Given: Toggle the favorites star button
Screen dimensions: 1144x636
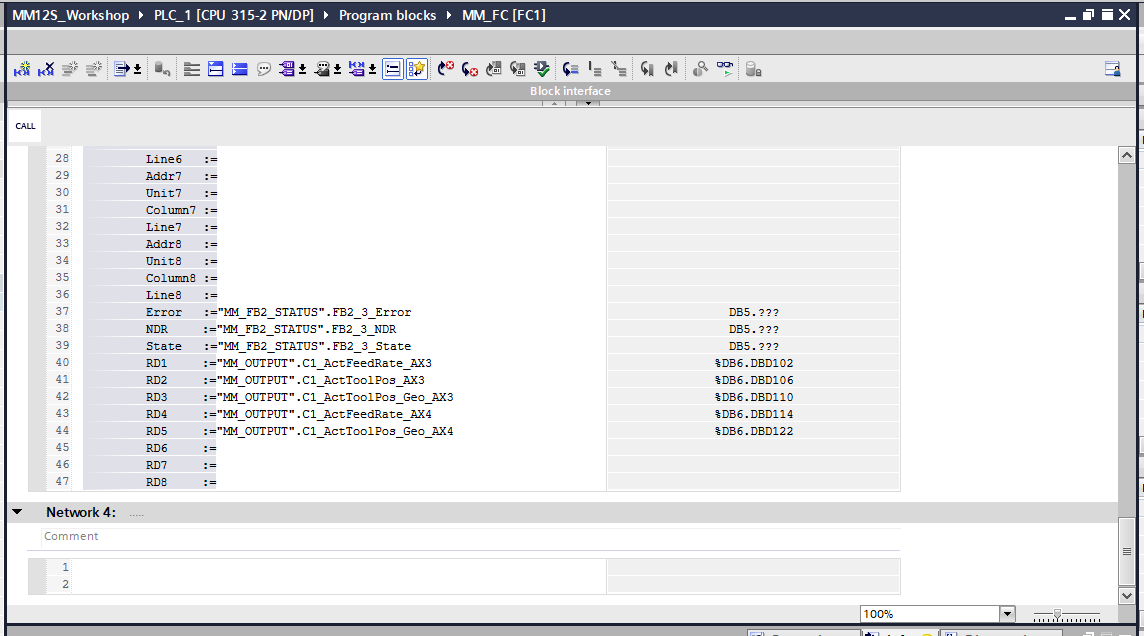Looking at the screenshot, I should tap(417, 69).
